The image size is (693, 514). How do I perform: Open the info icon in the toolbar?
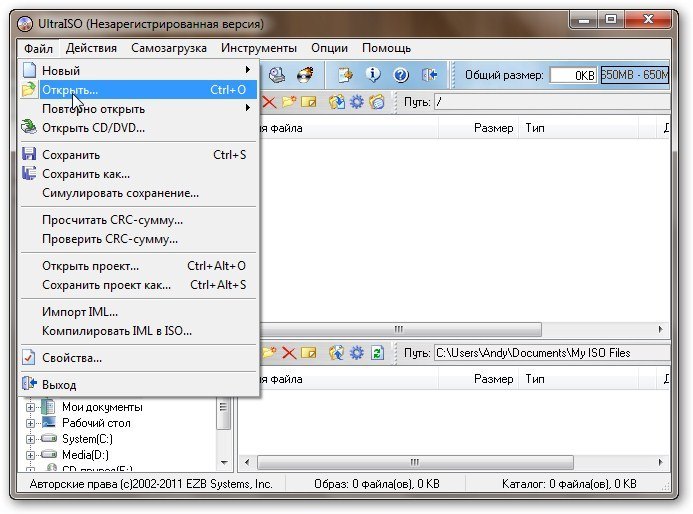(373, 75)
